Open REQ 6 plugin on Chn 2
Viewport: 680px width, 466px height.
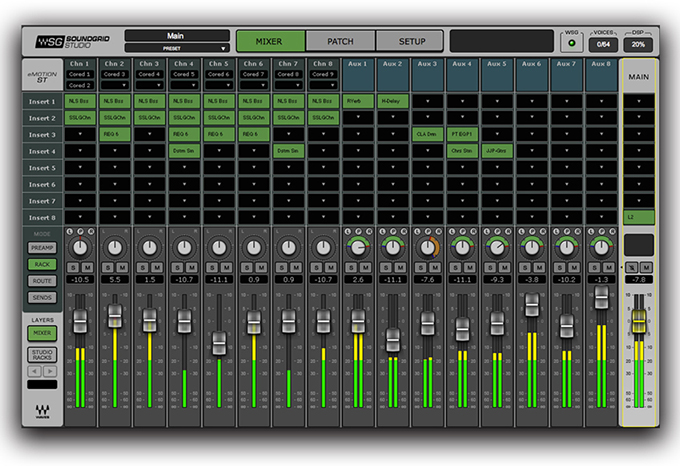coord(114,134)
